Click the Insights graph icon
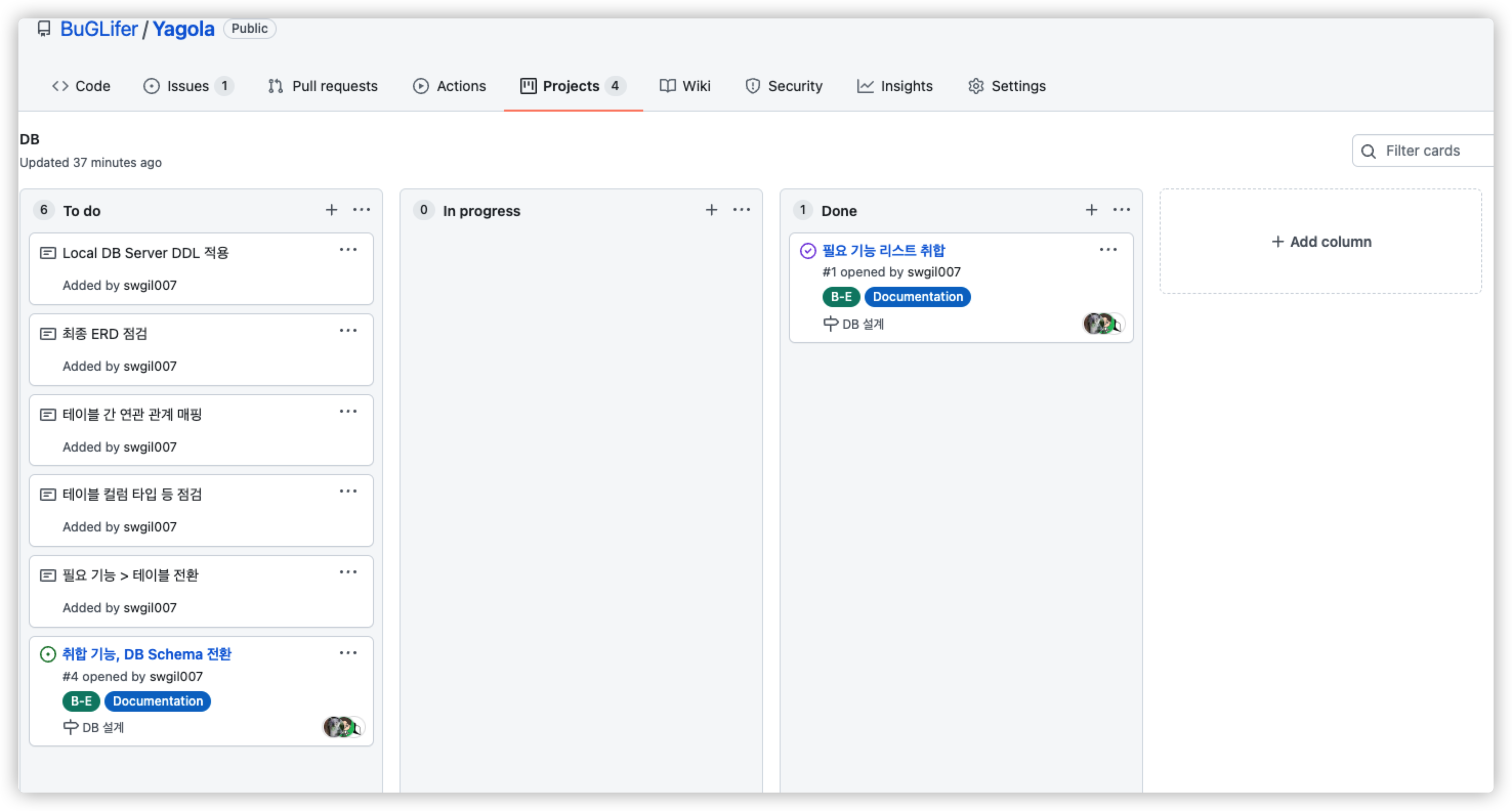Viewport: 1512px width, 811px height. tap(865, 86)
